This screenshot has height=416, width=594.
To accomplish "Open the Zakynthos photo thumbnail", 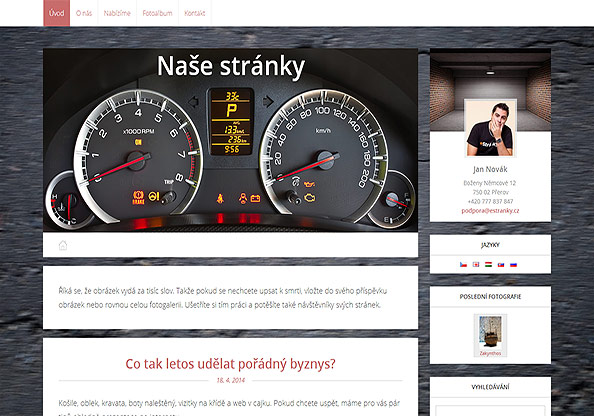I will [x=490, y=332].
